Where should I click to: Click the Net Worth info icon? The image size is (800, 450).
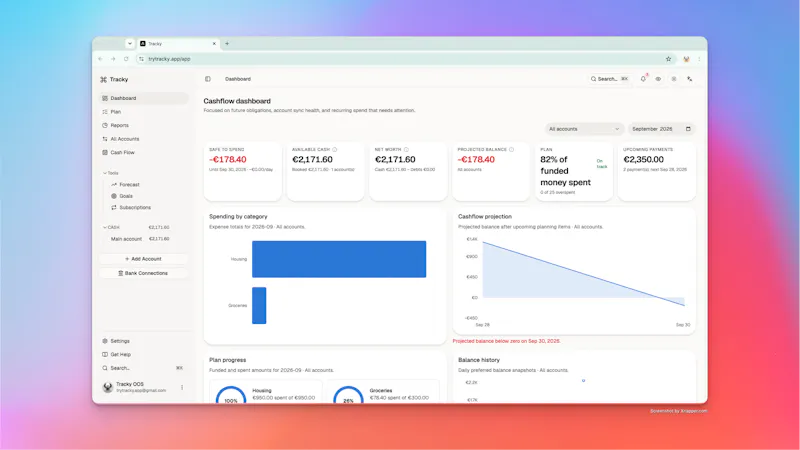pos(406,149)
